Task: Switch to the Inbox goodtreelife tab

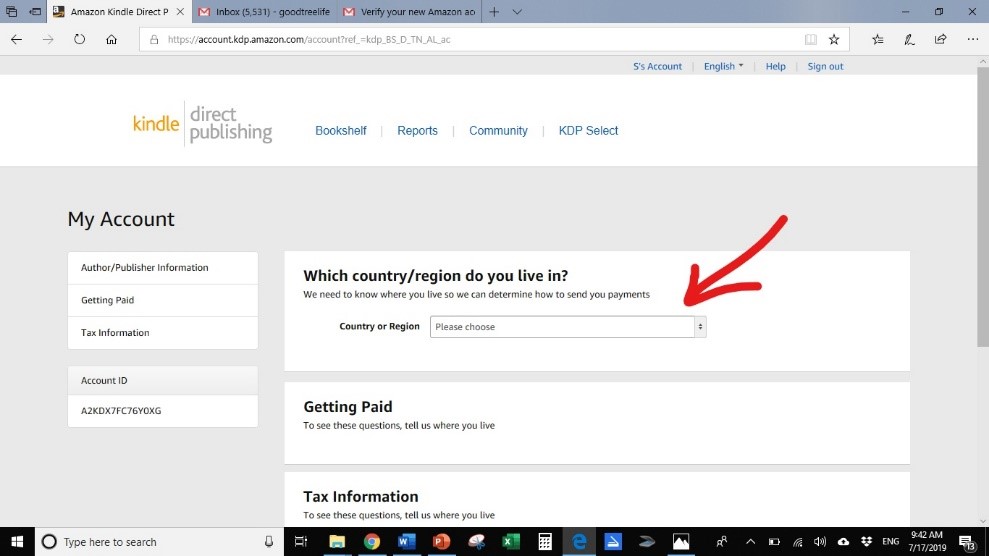Action: pos(264,11)
